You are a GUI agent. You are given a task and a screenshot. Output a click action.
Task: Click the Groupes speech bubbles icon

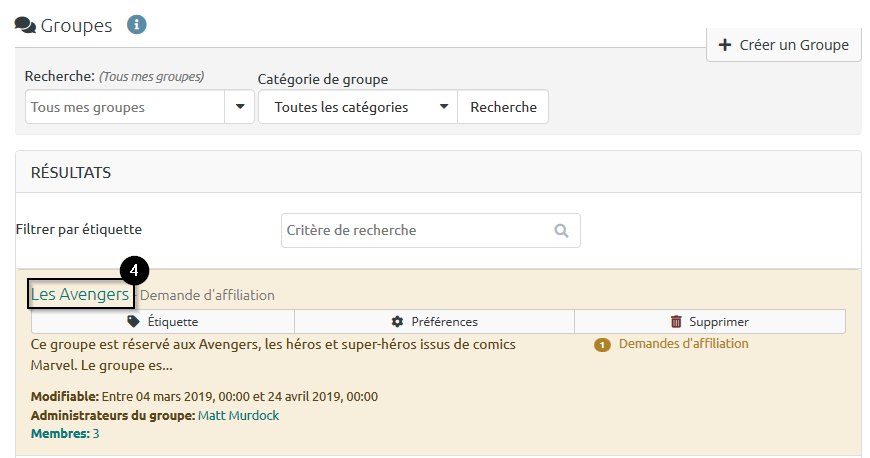point(25,25)
